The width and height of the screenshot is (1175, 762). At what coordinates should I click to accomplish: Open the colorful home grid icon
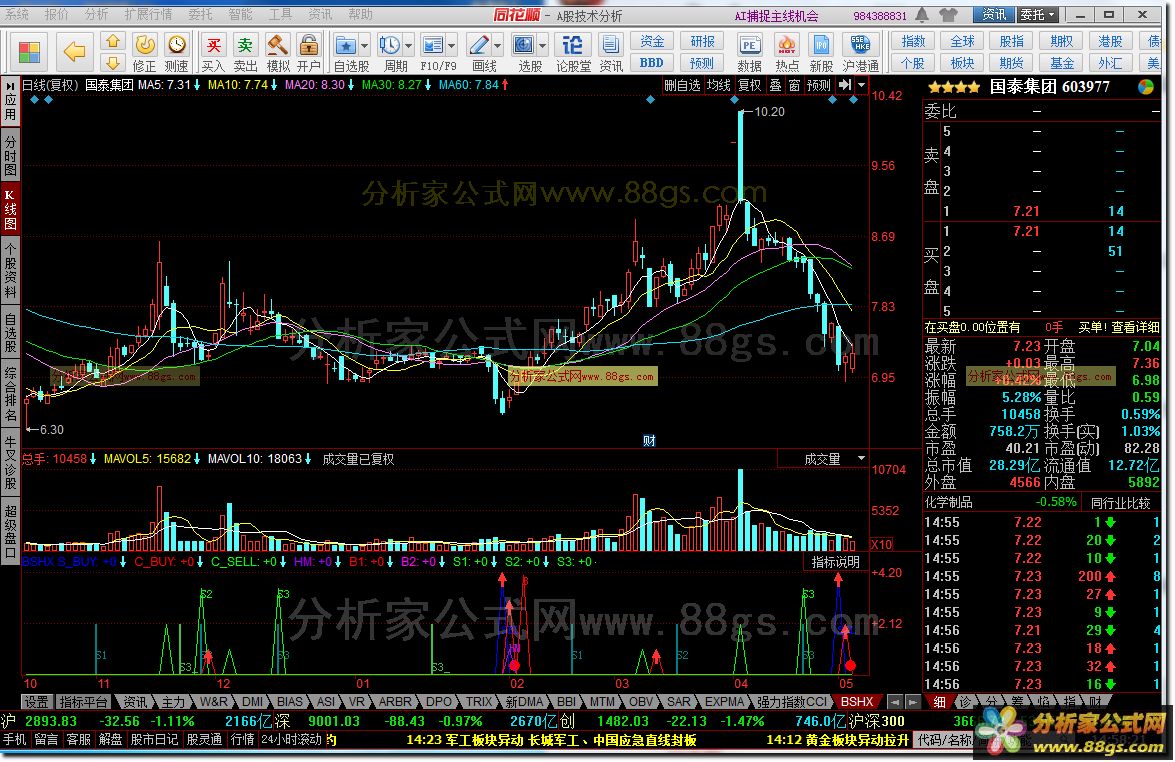coord(29,52)
